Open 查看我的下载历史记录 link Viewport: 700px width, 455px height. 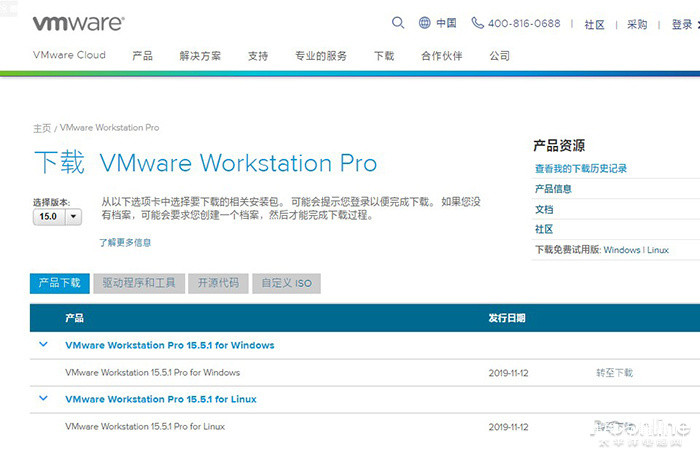[x=581, y=169]
